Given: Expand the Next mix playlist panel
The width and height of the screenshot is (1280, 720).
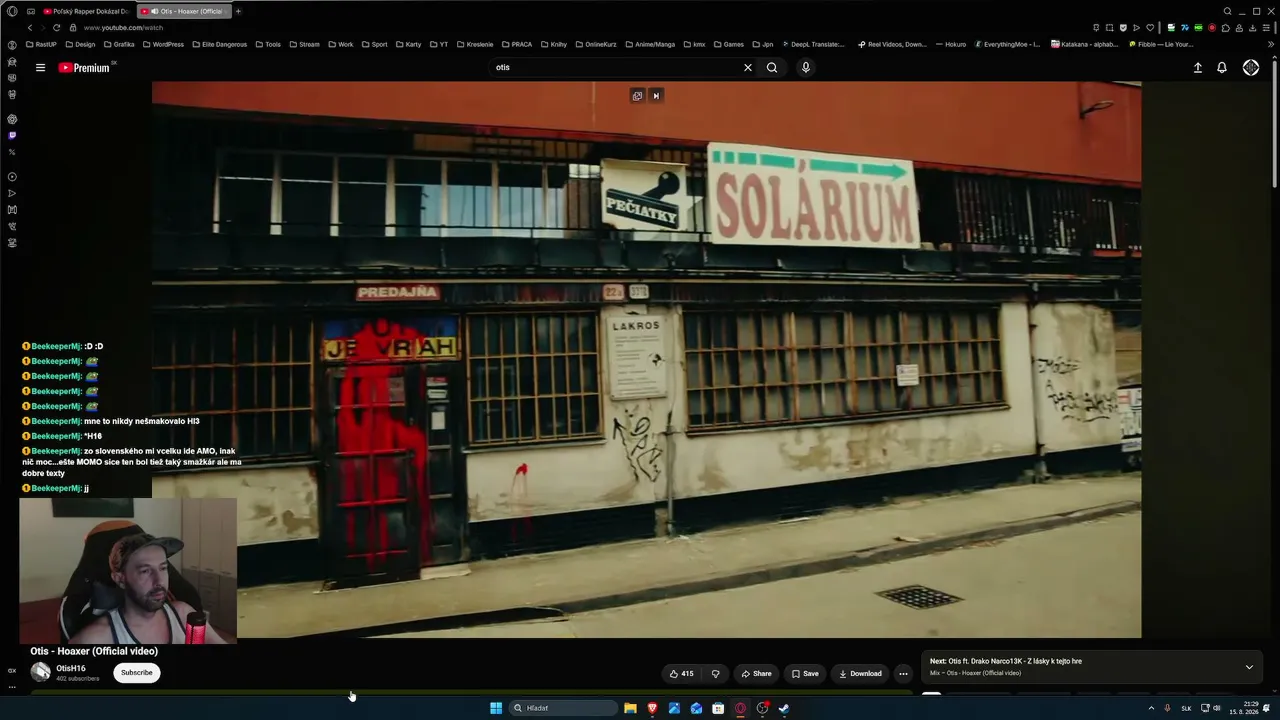Looking at the screenshot, I should [1249, 667].
